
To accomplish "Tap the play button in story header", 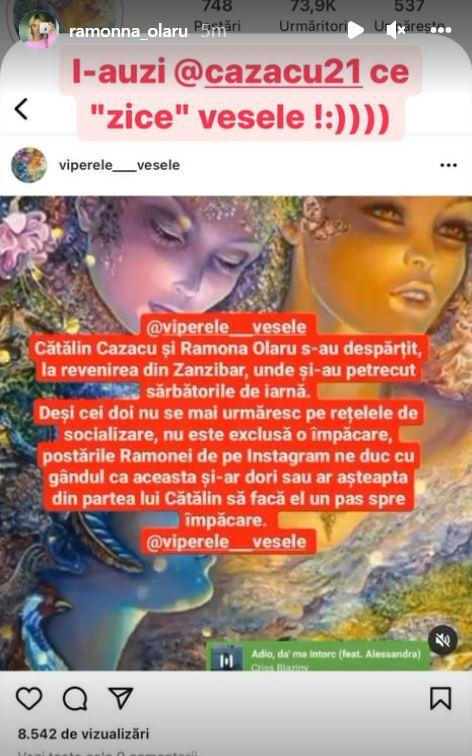I will pyautogui.click(x=355, y=30).
